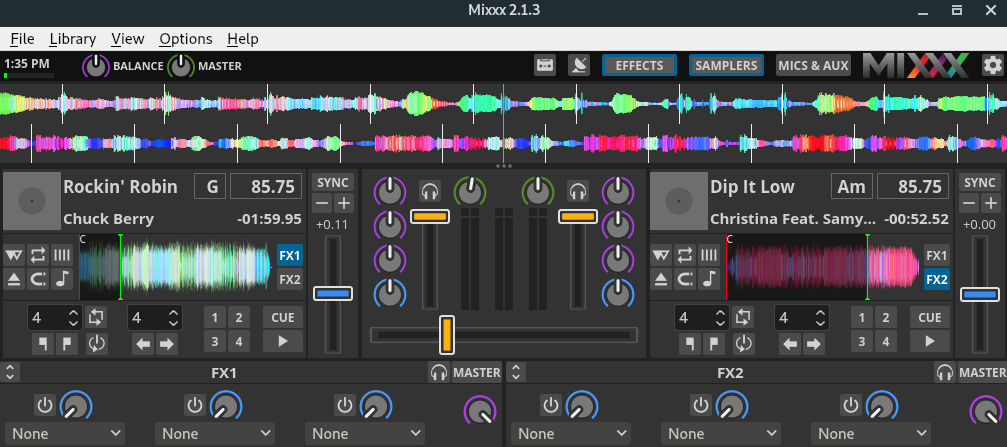1007x447 pixels.
Task: Adjust beatgrid on Rockin' Robin deck
Action: click(x=62, y=256)
